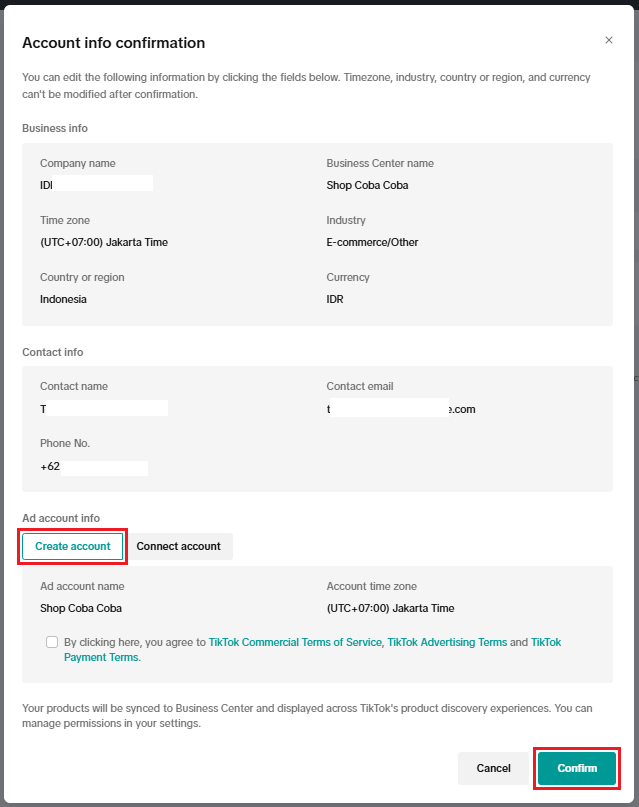Edit the Company name field

(97, 185)
